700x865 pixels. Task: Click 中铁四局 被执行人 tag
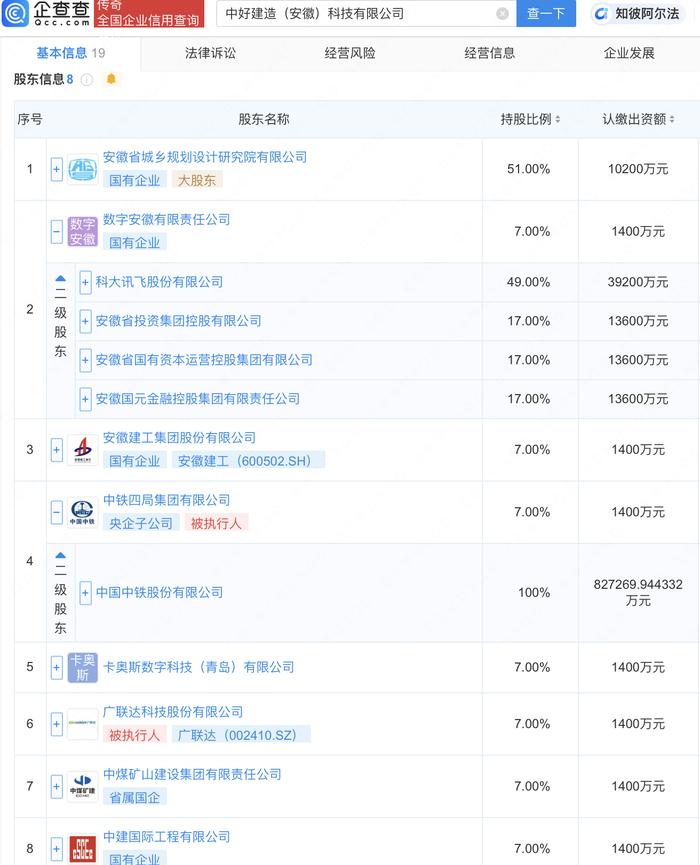pyautogui.click(x=216, y=524)
